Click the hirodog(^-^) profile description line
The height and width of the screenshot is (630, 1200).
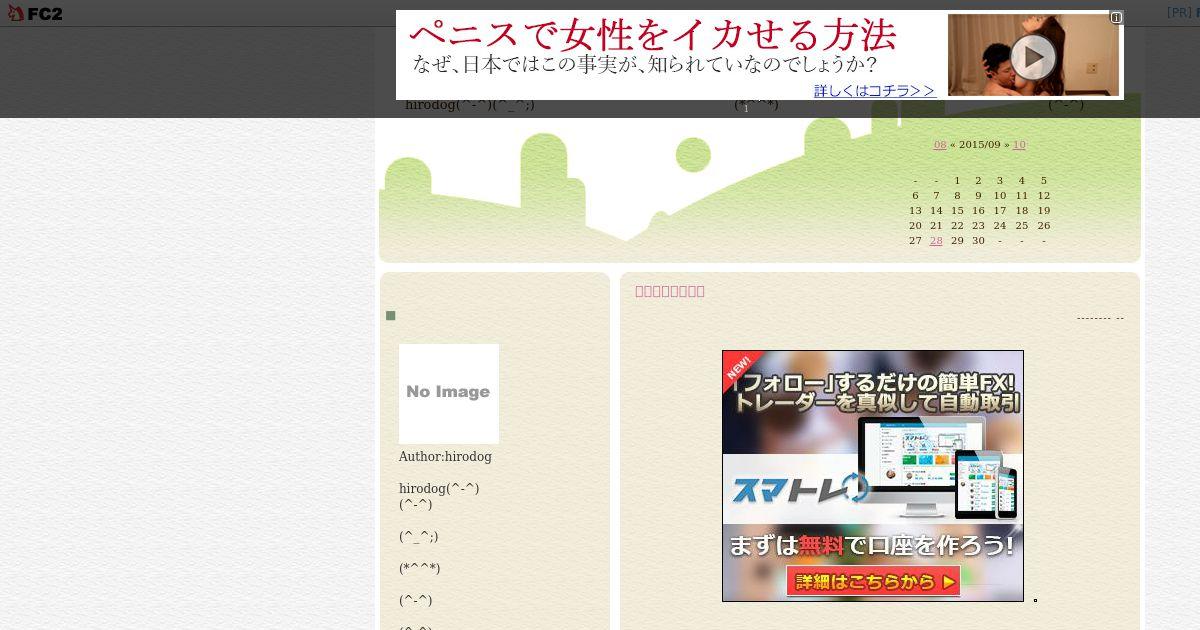coord(439,489)
